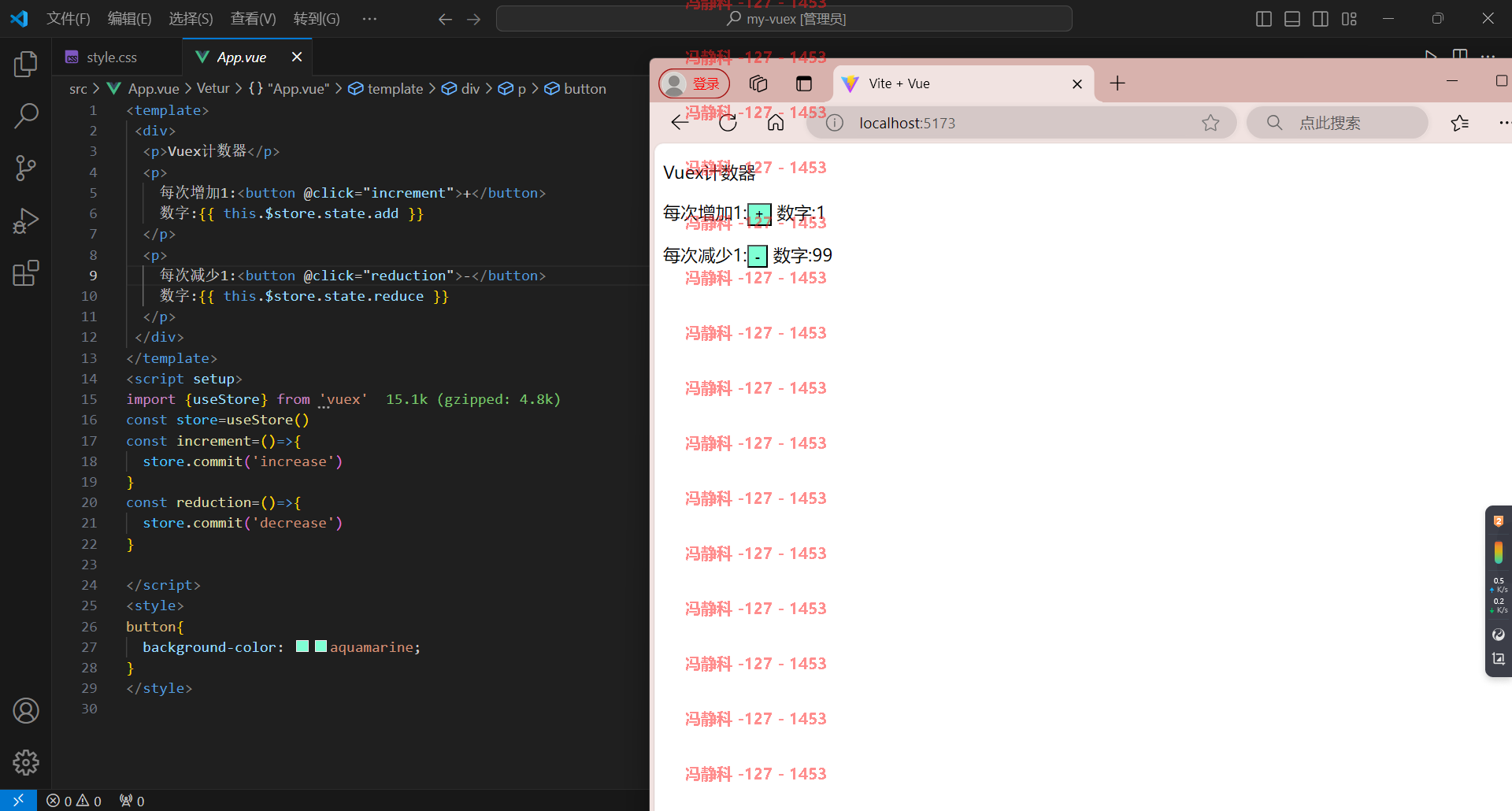Viewport: 1512px width, 811px height.
Task: Click the ports forwarded status indicator
Action: [132, 801]
